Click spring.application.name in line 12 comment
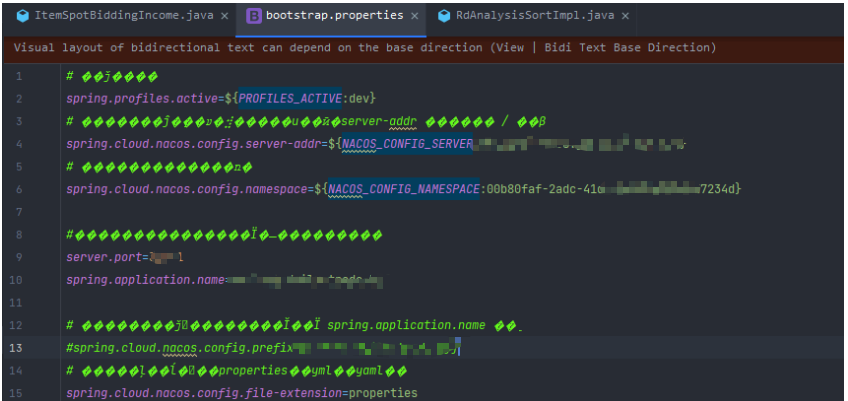 [x=406, y=326]
